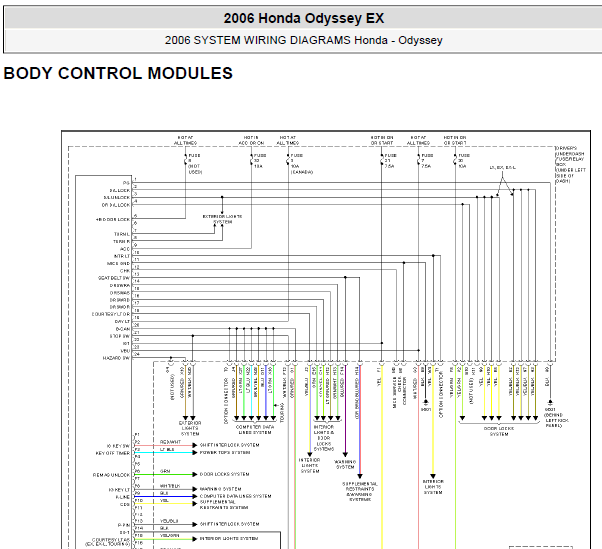Click the "STOP SW" pin label
Screen dimensions: 602x549
click(x=120, y=336)
